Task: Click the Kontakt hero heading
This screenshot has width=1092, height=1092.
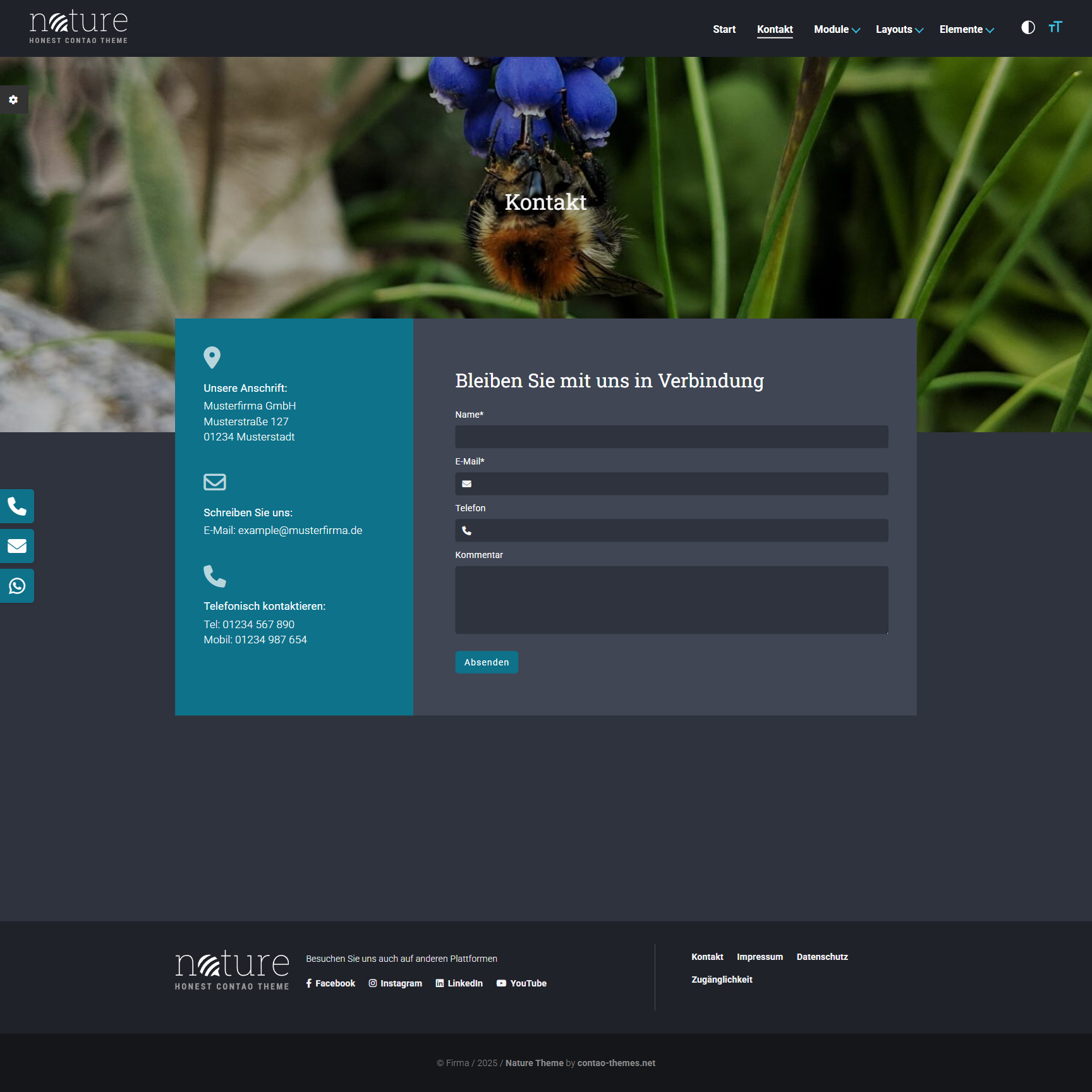Action: pos(545,202)
